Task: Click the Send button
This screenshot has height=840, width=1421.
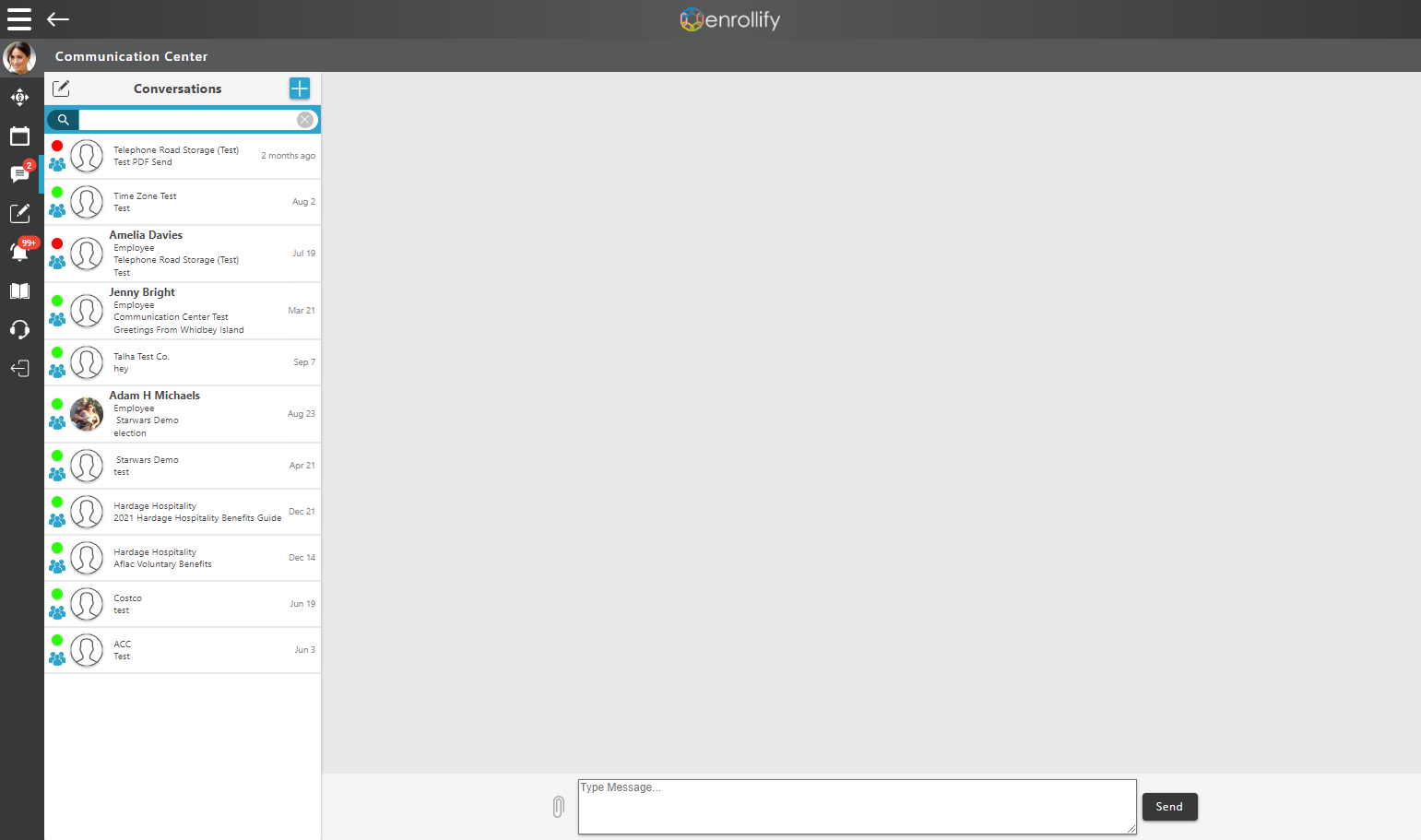Action: pyautogui.click(x=1169, y=807)
